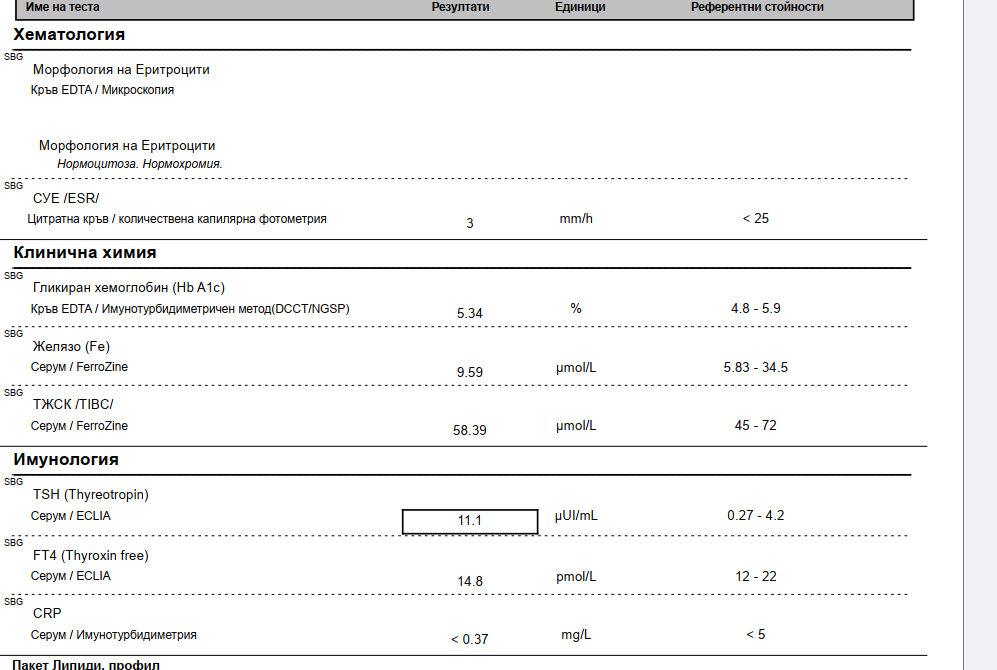Click the ESR unit label mm/h
997x670 pixels.
tap(576, 218)
